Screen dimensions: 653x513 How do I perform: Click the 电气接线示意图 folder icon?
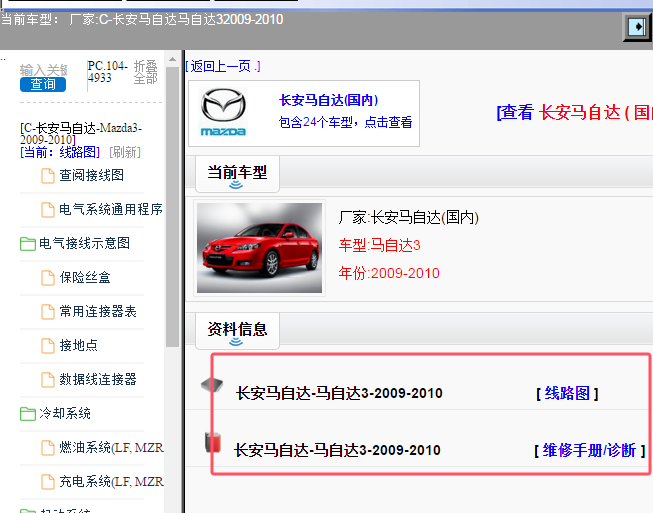(x=27, y=244)
